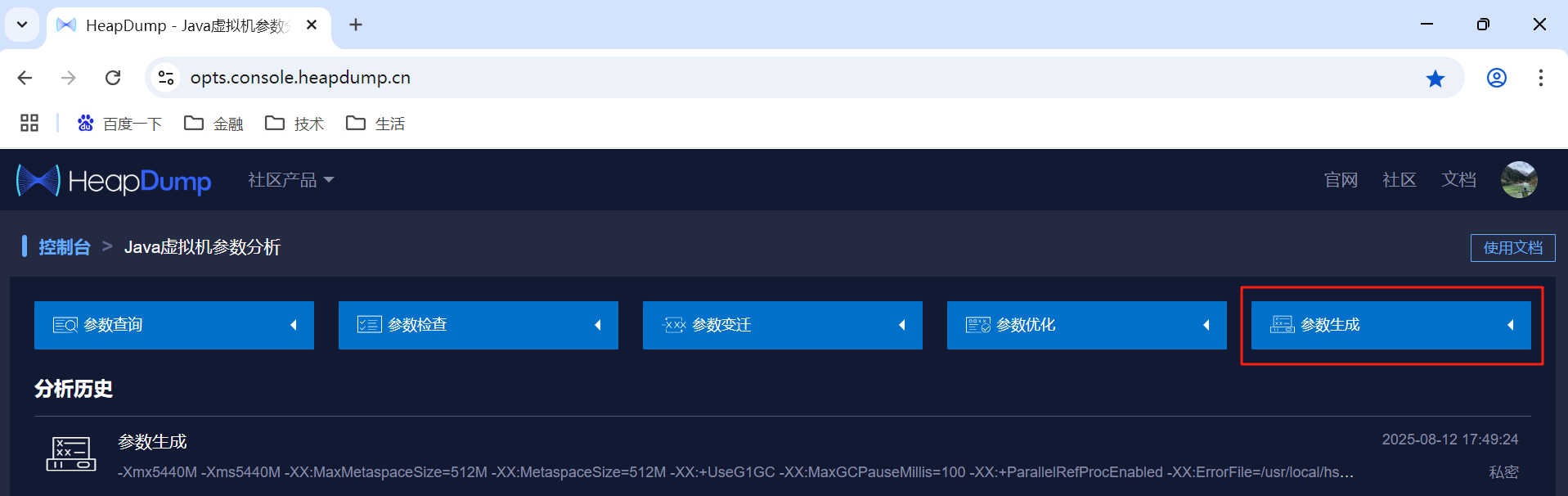Click the -Xmx5440M parameter string text
The height and width of the screenshot is (496, 1568).
click(736, 472)
